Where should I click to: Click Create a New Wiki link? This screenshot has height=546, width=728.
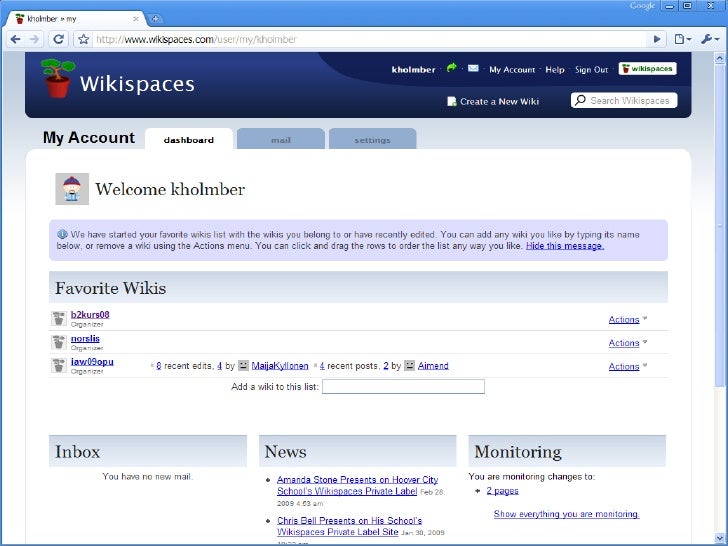click(500, 101)
